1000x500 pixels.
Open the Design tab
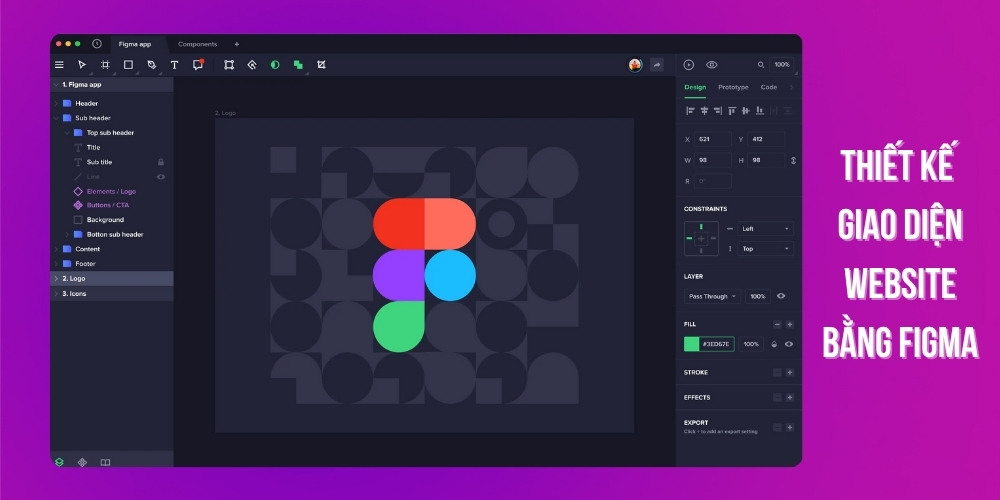pos(695,87)
